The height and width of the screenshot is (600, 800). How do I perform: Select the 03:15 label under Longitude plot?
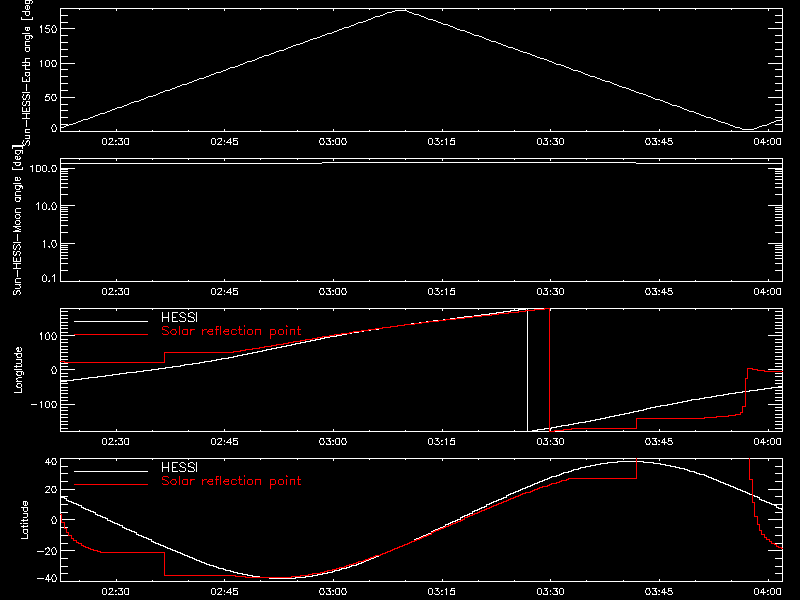point(441,441)
